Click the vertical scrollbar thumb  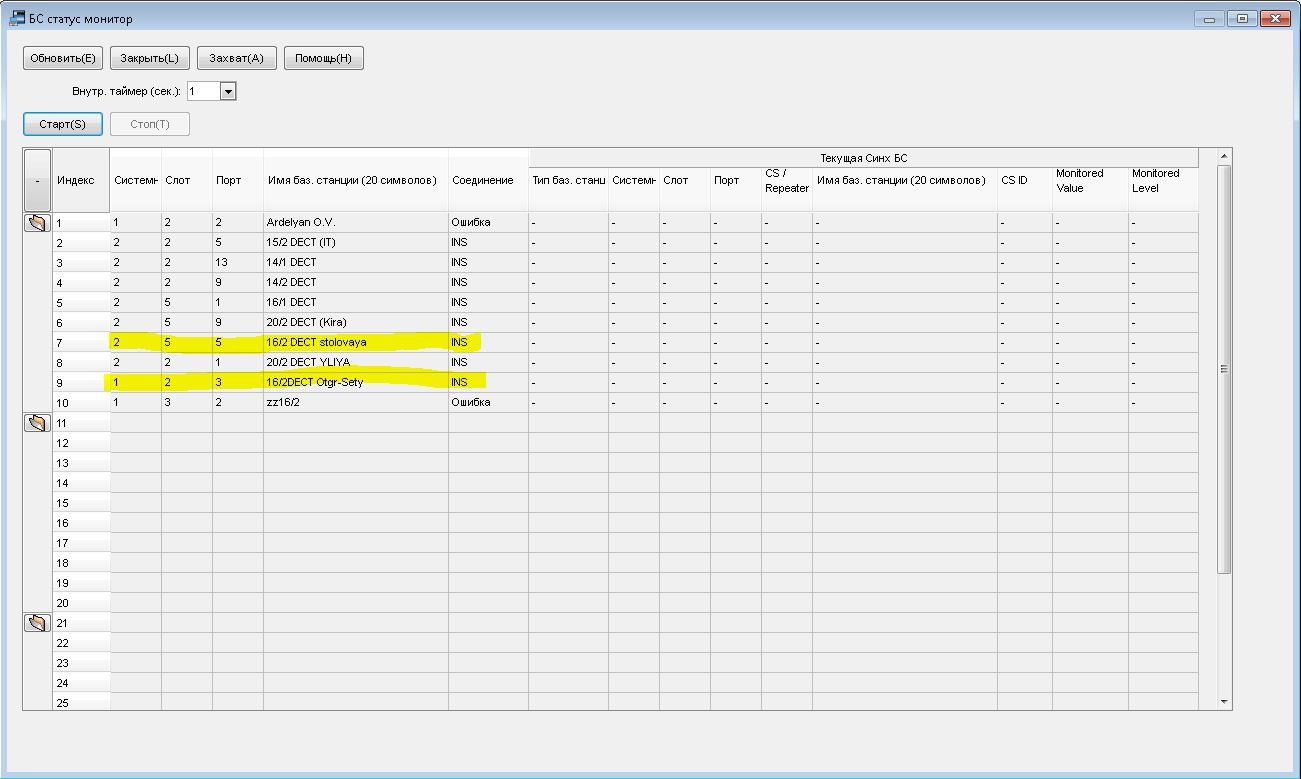pos(1224,369)
